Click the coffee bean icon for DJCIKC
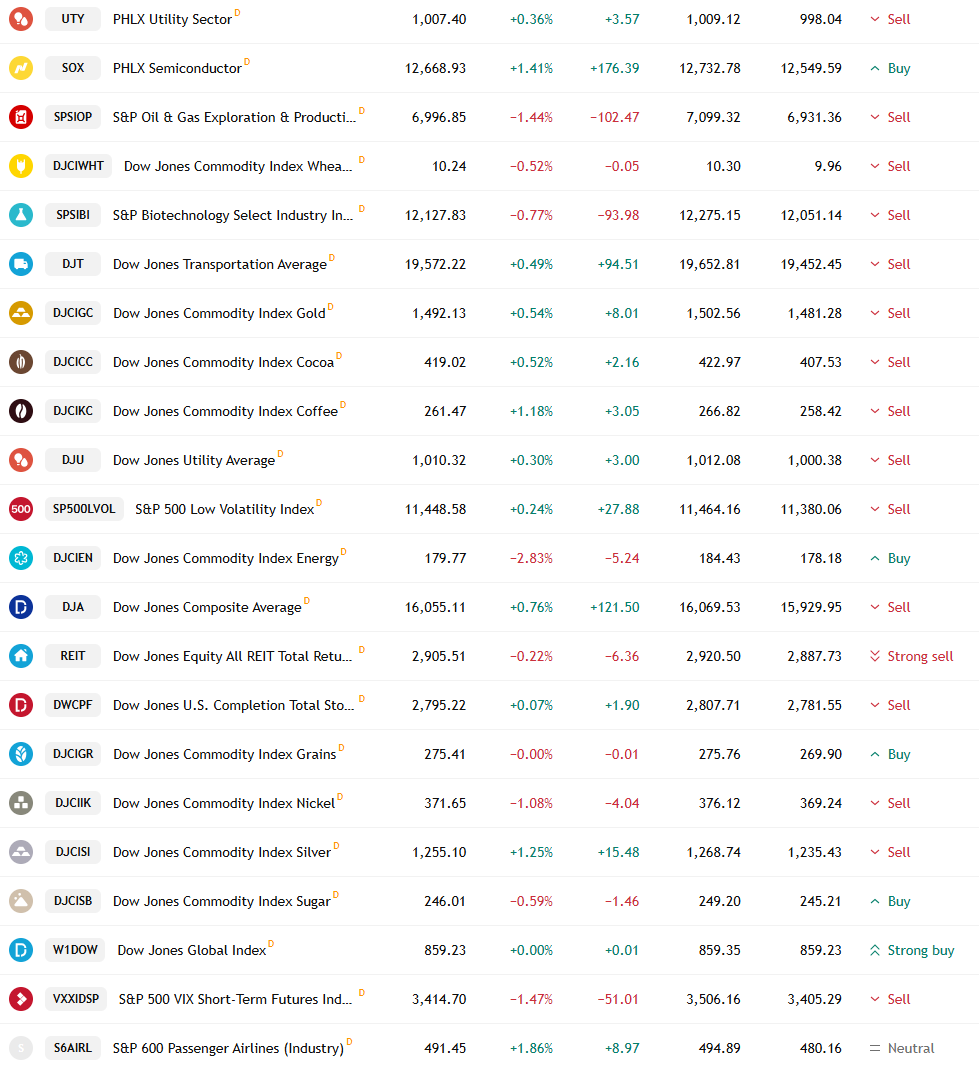 pyautogui.click(x=21, y=411)
